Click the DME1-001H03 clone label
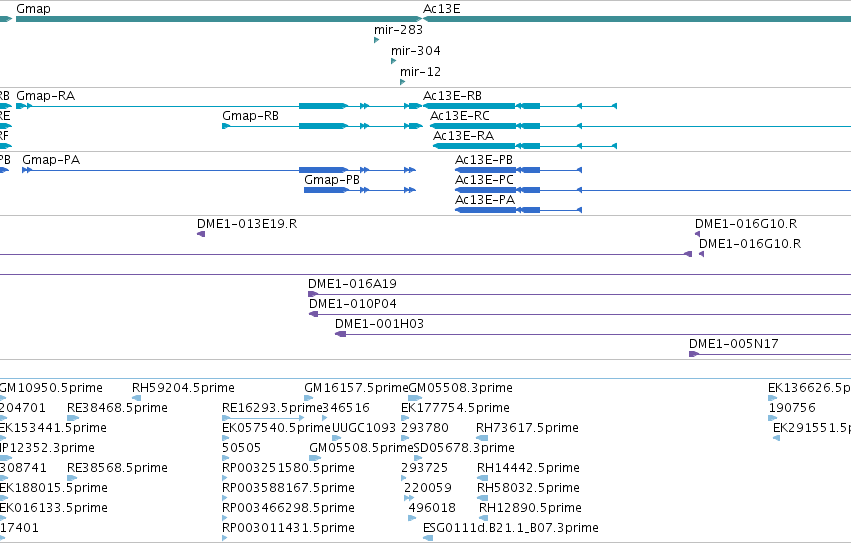The width and height of the screenshot is (851, 543). [379, 324]
